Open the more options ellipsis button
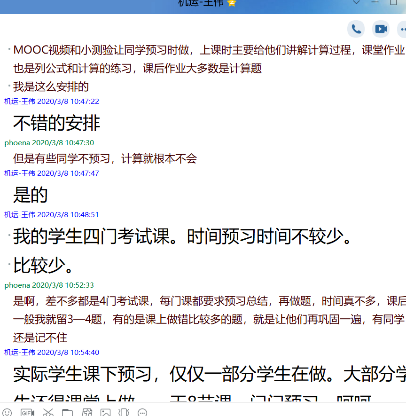406x416 pixels. point(403,29)
